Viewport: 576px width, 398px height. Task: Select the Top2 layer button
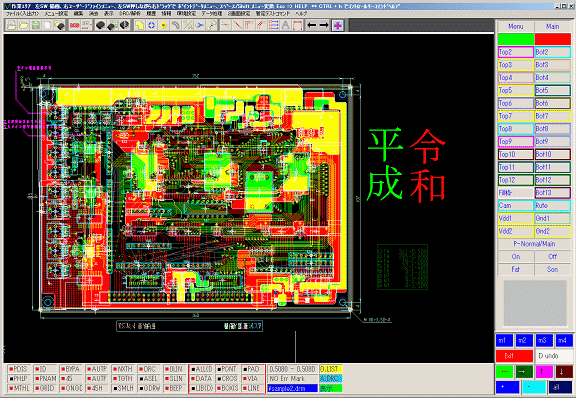(x=515, y=52)
